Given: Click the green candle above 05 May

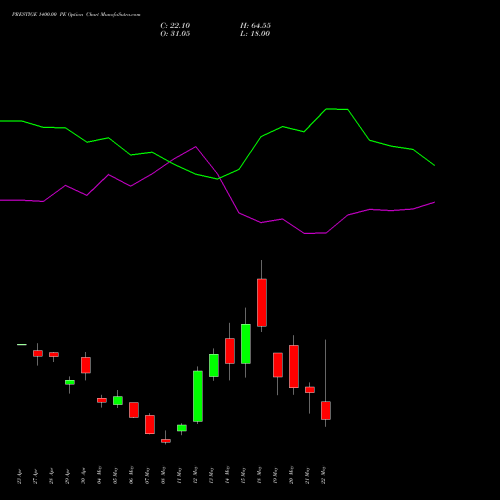Looking at the screenshot, I should (118, 400).
